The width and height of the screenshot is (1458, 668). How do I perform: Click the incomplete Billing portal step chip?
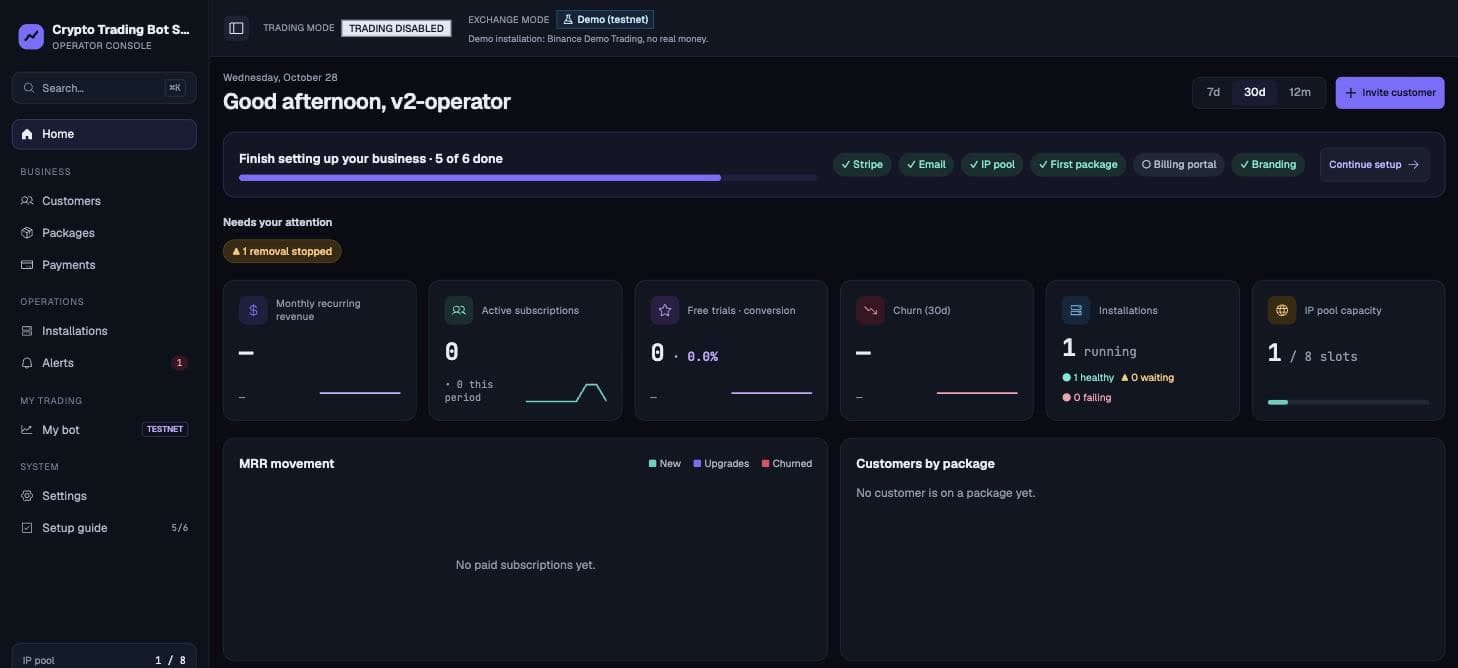click(x=1179, y=165)
